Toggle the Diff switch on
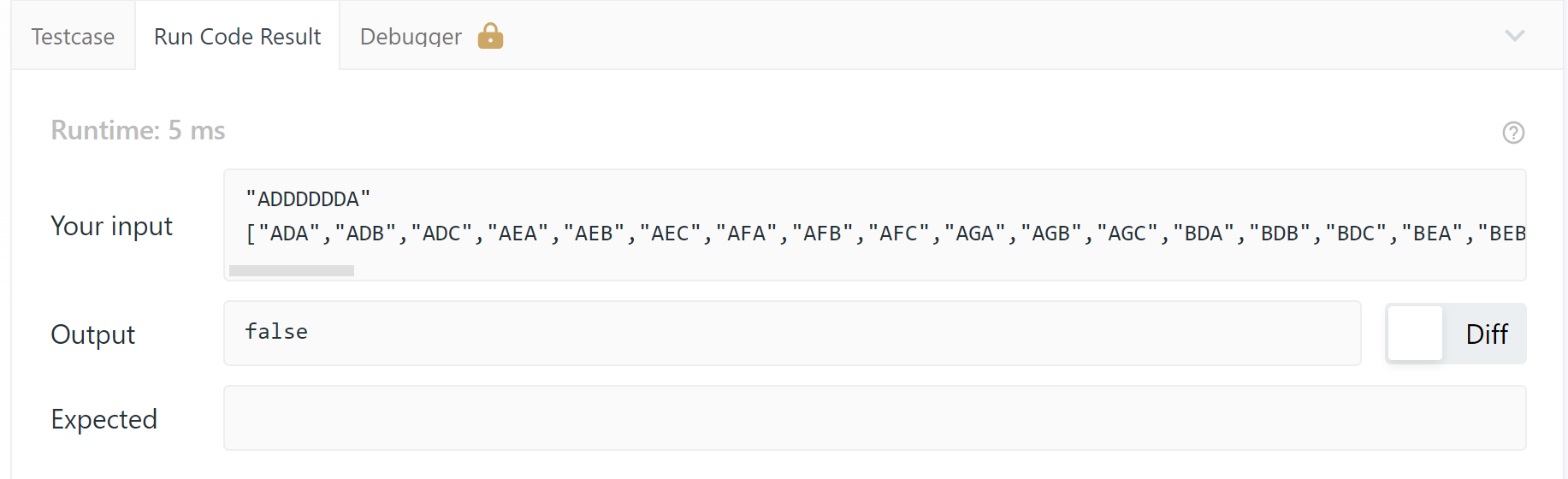Screen dimensions: 1568x479 1416,334
